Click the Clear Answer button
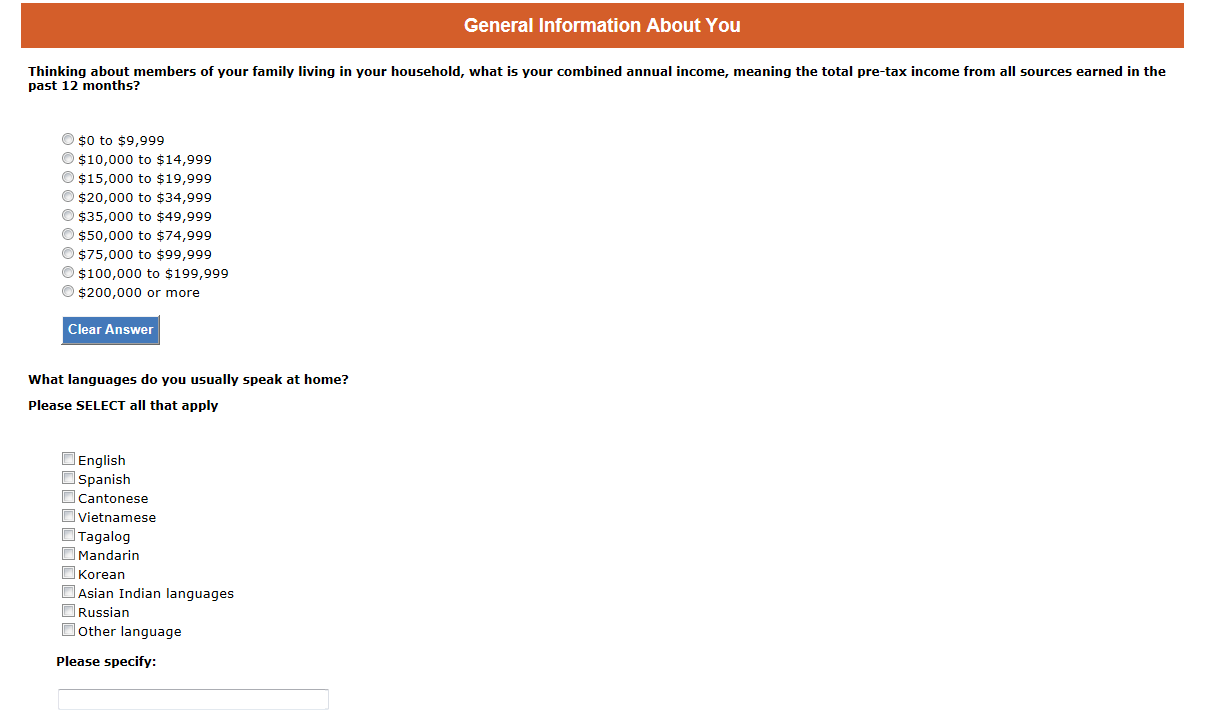The height and width of the screenshot is (720, 1222). [x=110, y=330]
